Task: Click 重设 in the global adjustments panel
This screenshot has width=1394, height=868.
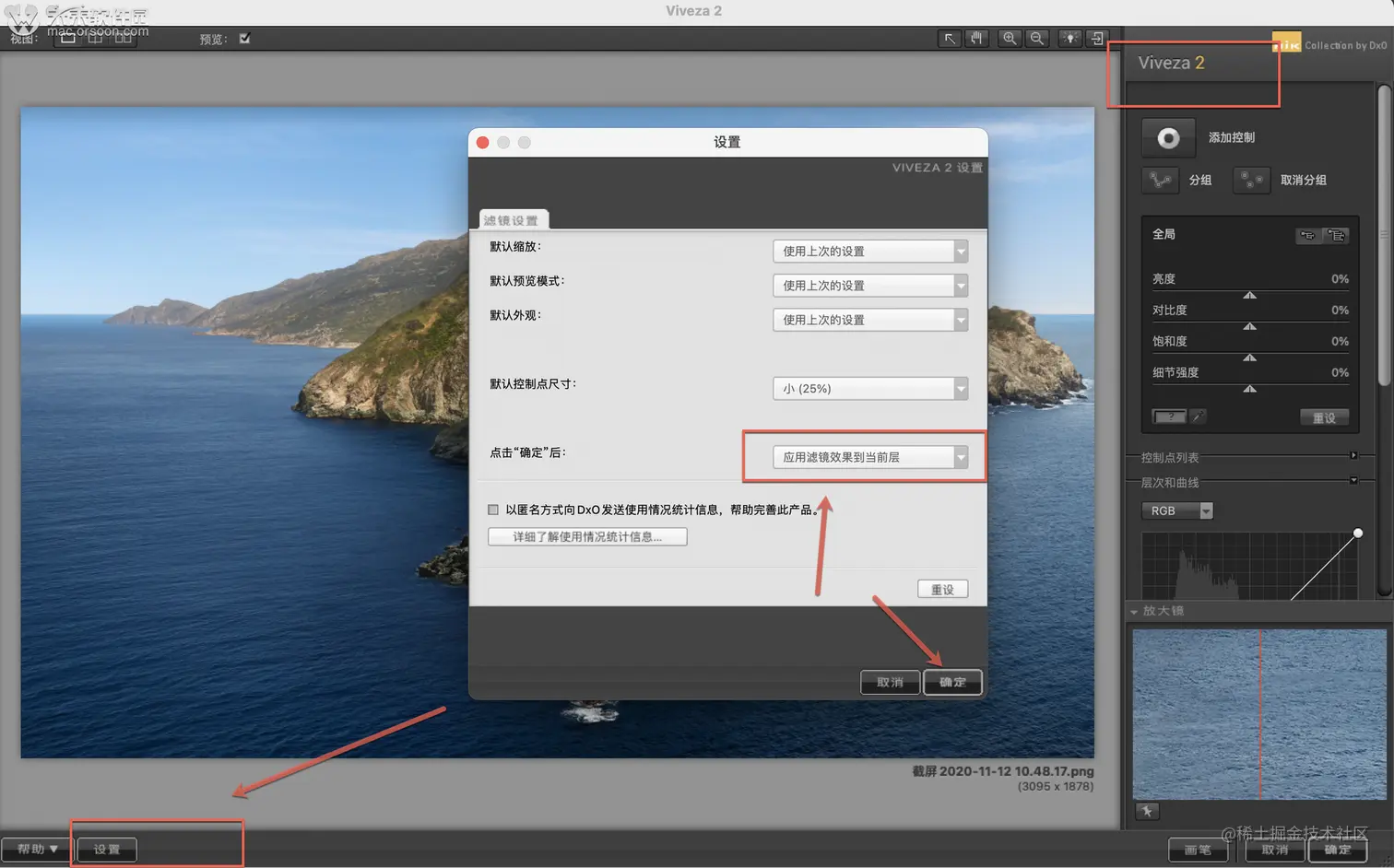Action: point(1325,418)
